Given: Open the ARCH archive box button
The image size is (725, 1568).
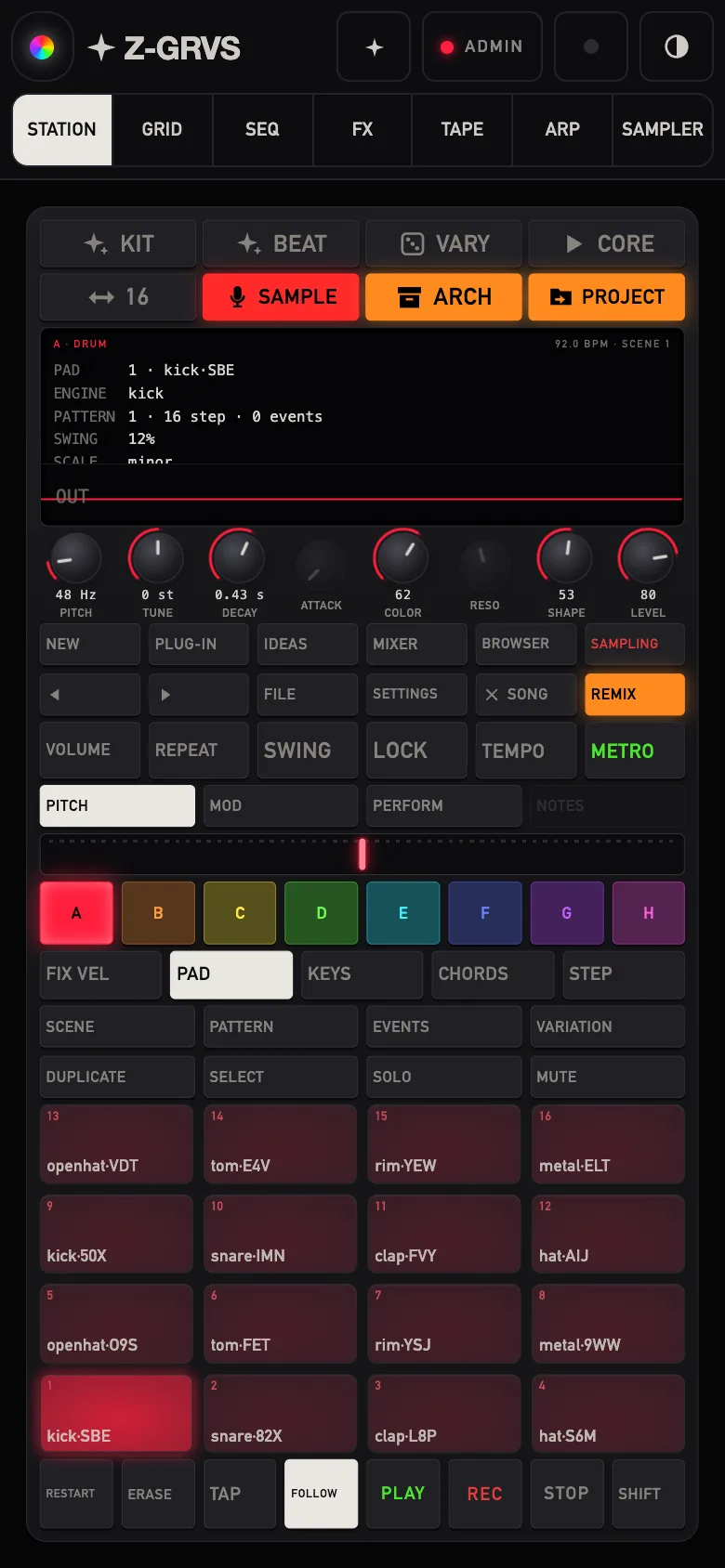Looking at the screenshot, I should [x=444, y=296].
